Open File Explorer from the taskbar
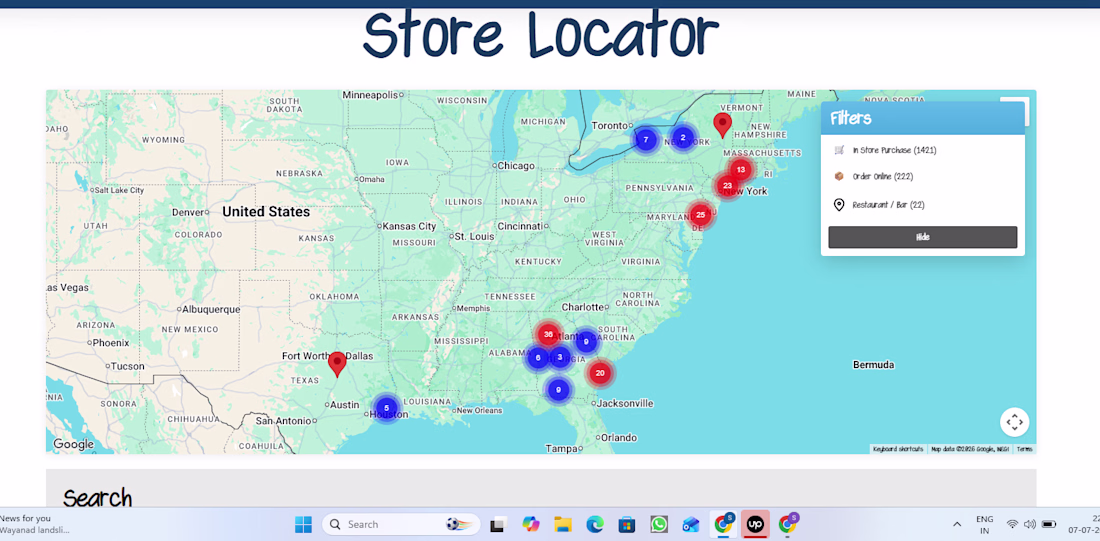 [563, 524]
